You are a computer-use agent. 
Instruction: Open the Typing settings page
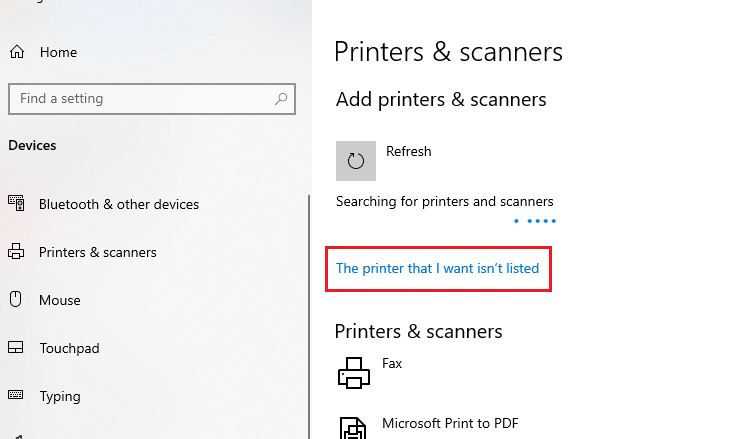point(60,396)
